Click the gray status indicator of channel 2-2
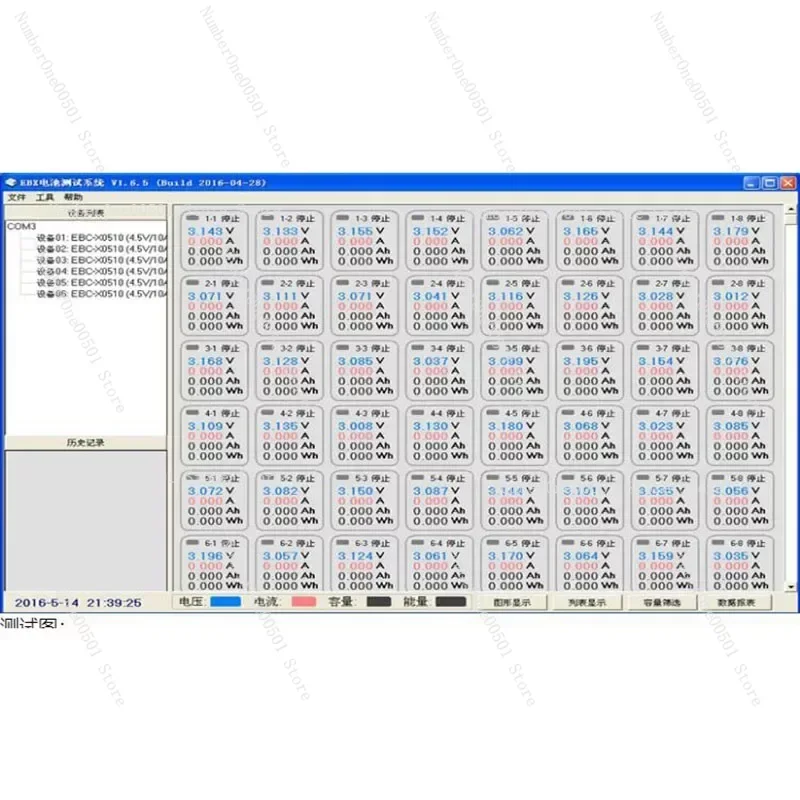The height and width of the screenshot is (800, 800). point(267,283)
